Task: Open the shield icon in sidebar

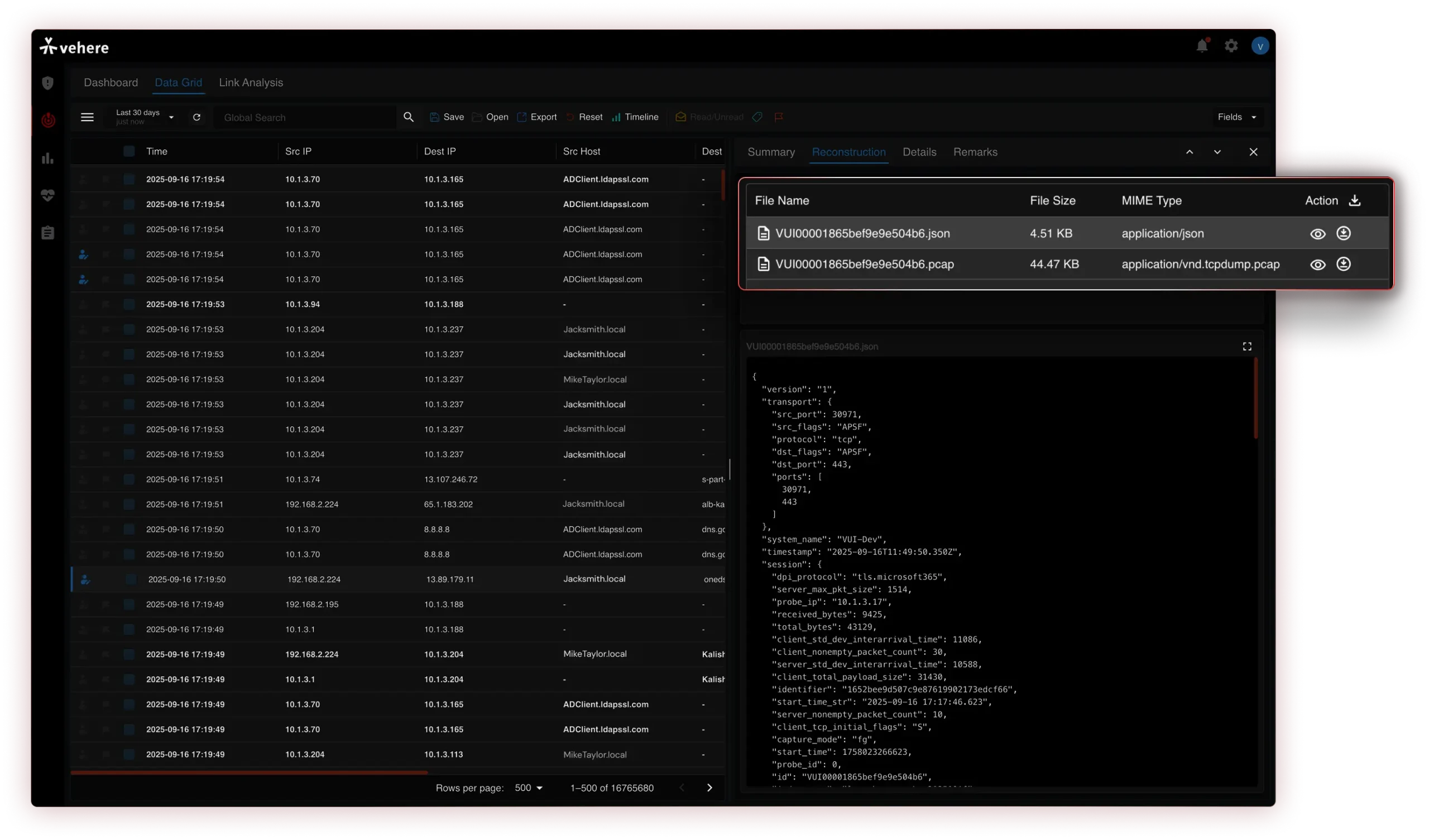Action: click(x=47, y=83)
